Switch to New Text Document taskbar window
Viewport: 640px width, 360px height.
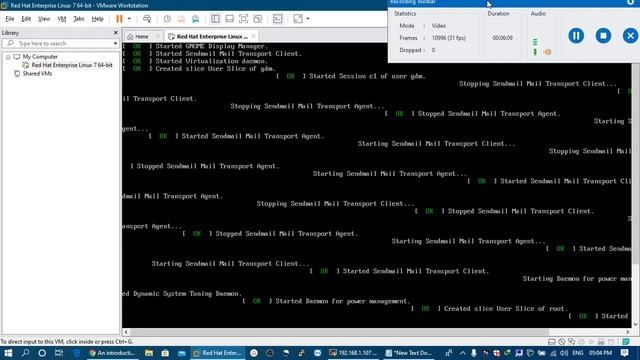[x=409, y=353]
